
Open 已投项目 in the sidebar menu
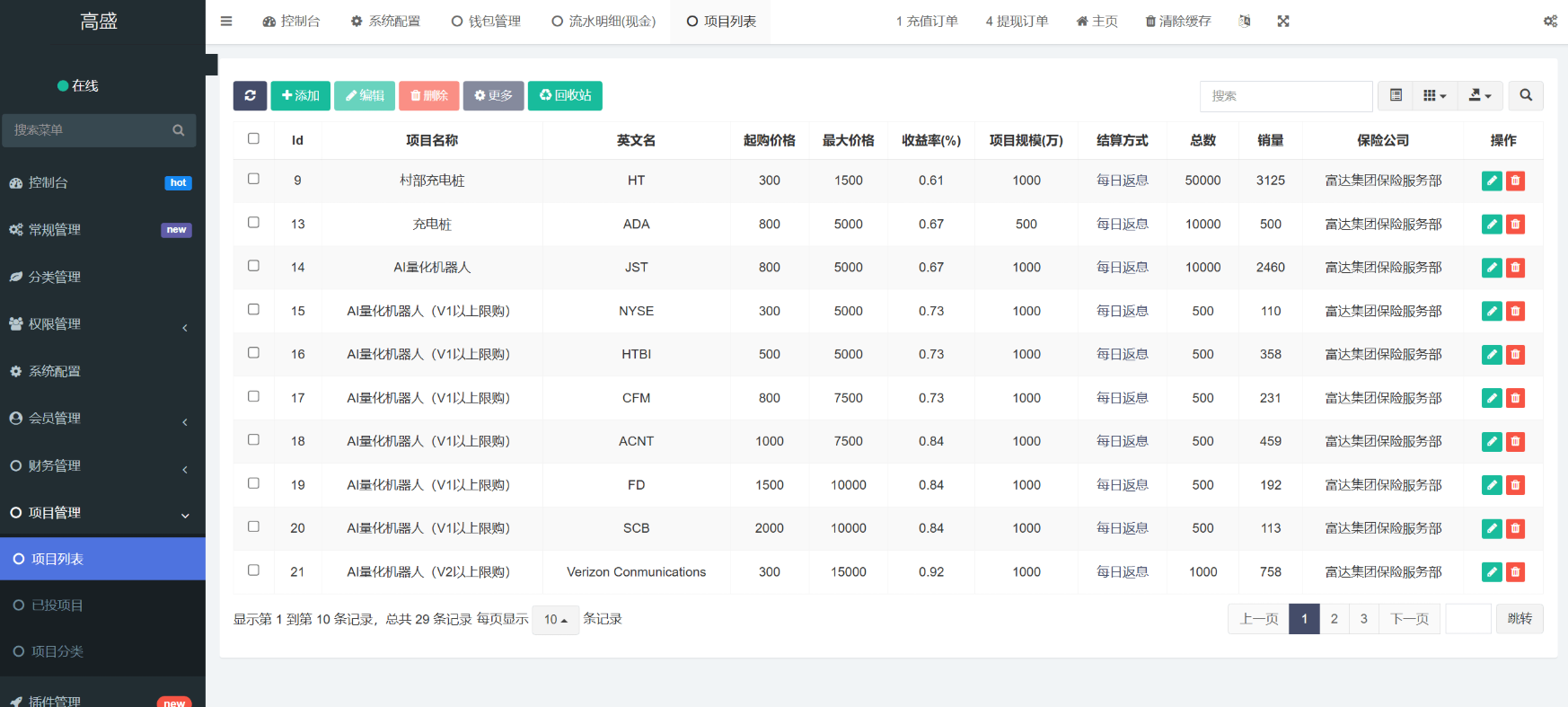(57, 605)
